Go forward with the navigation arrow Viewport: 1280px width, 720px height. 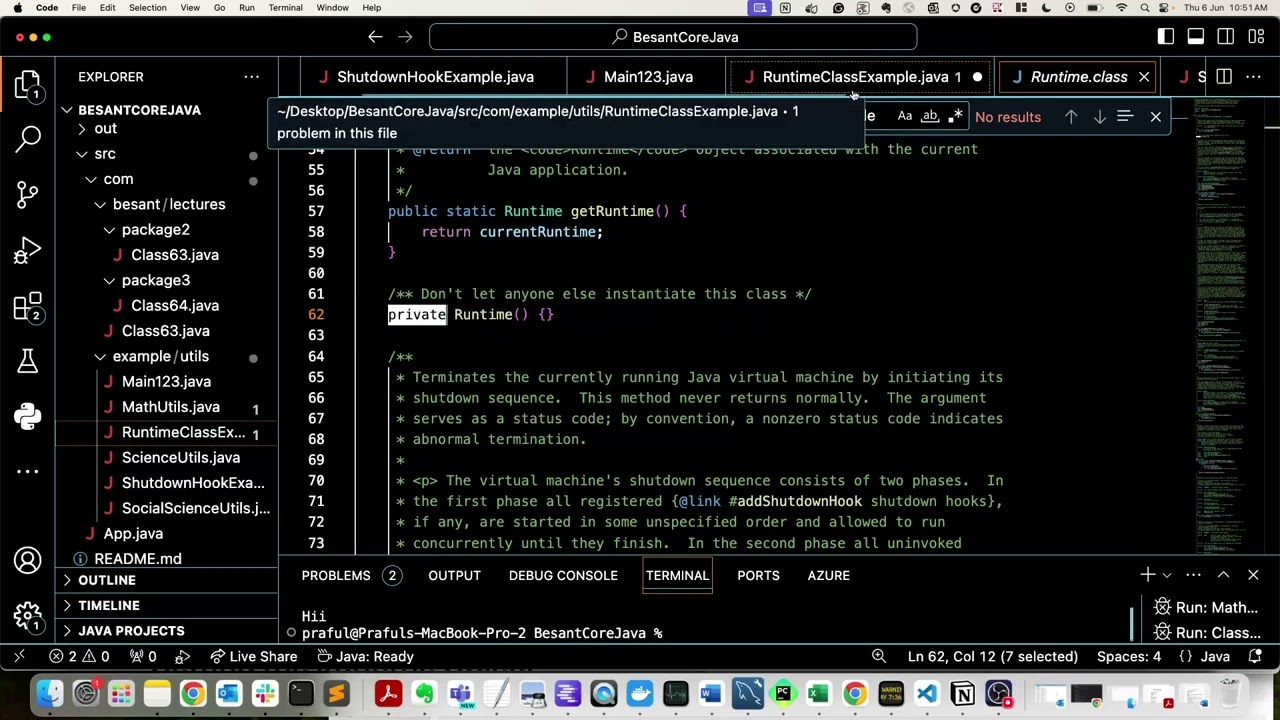(405, 37)
